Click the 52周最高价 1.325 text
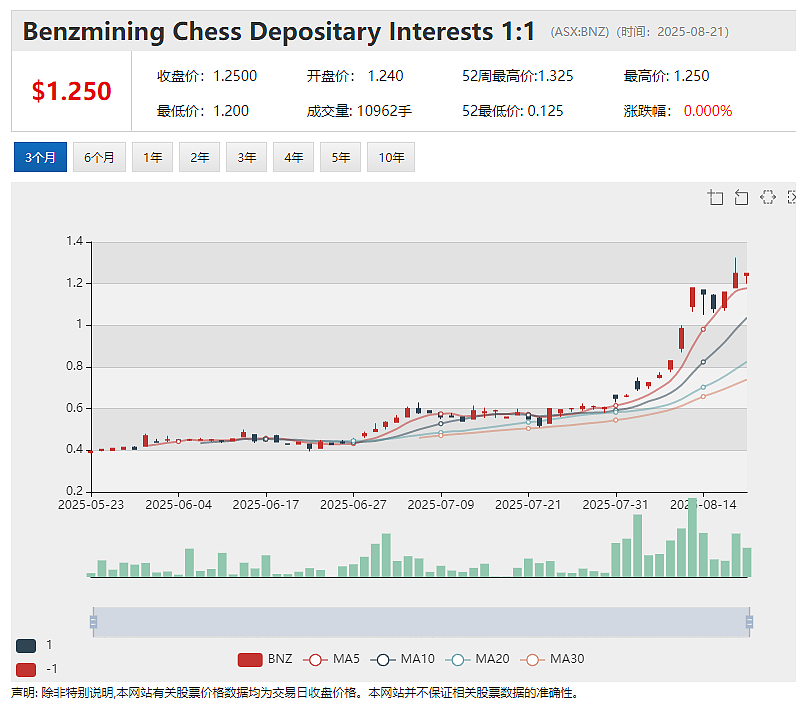The image size is (808, 703). (x=517, y=76)
